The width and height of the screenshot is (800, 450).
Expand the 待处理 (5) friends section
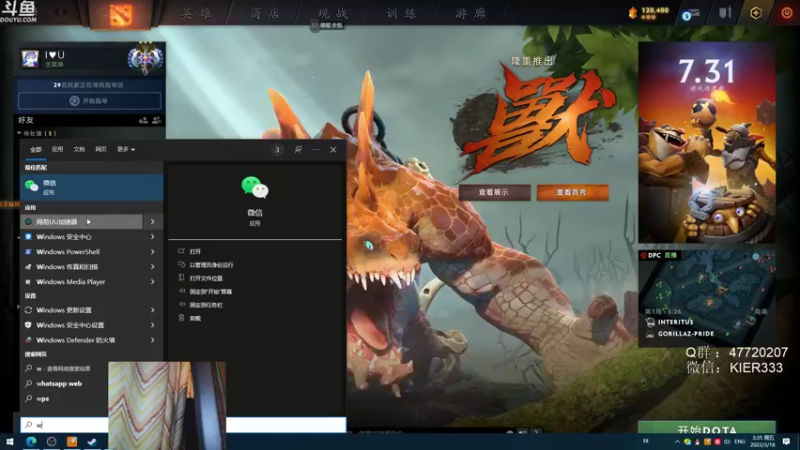tap(37, 133)
